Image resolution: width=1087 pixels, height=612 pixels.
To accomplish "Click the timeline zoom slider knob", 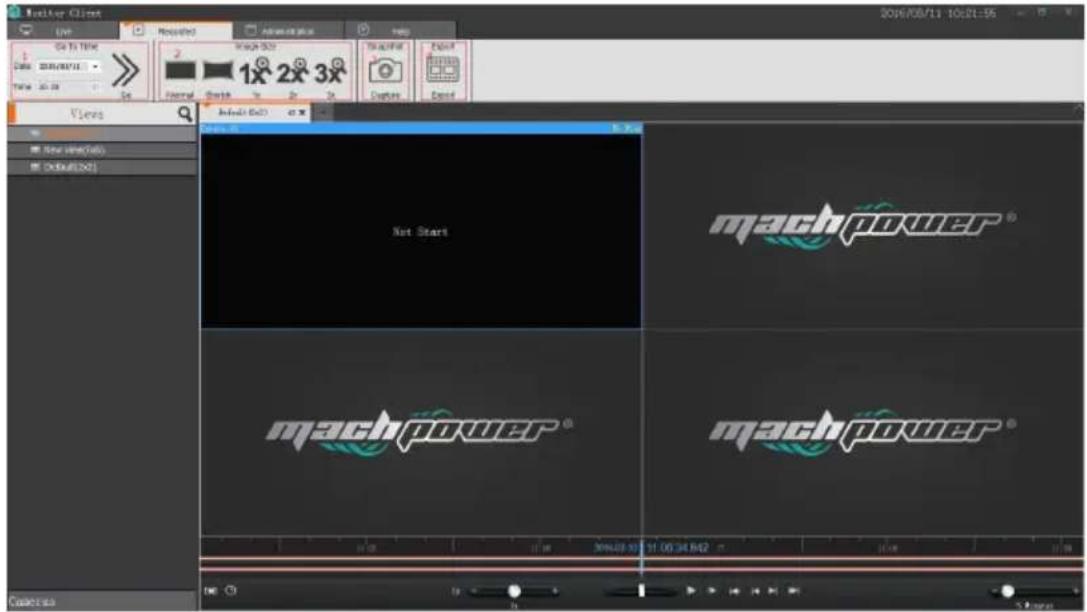I will tap(1007, 591).
